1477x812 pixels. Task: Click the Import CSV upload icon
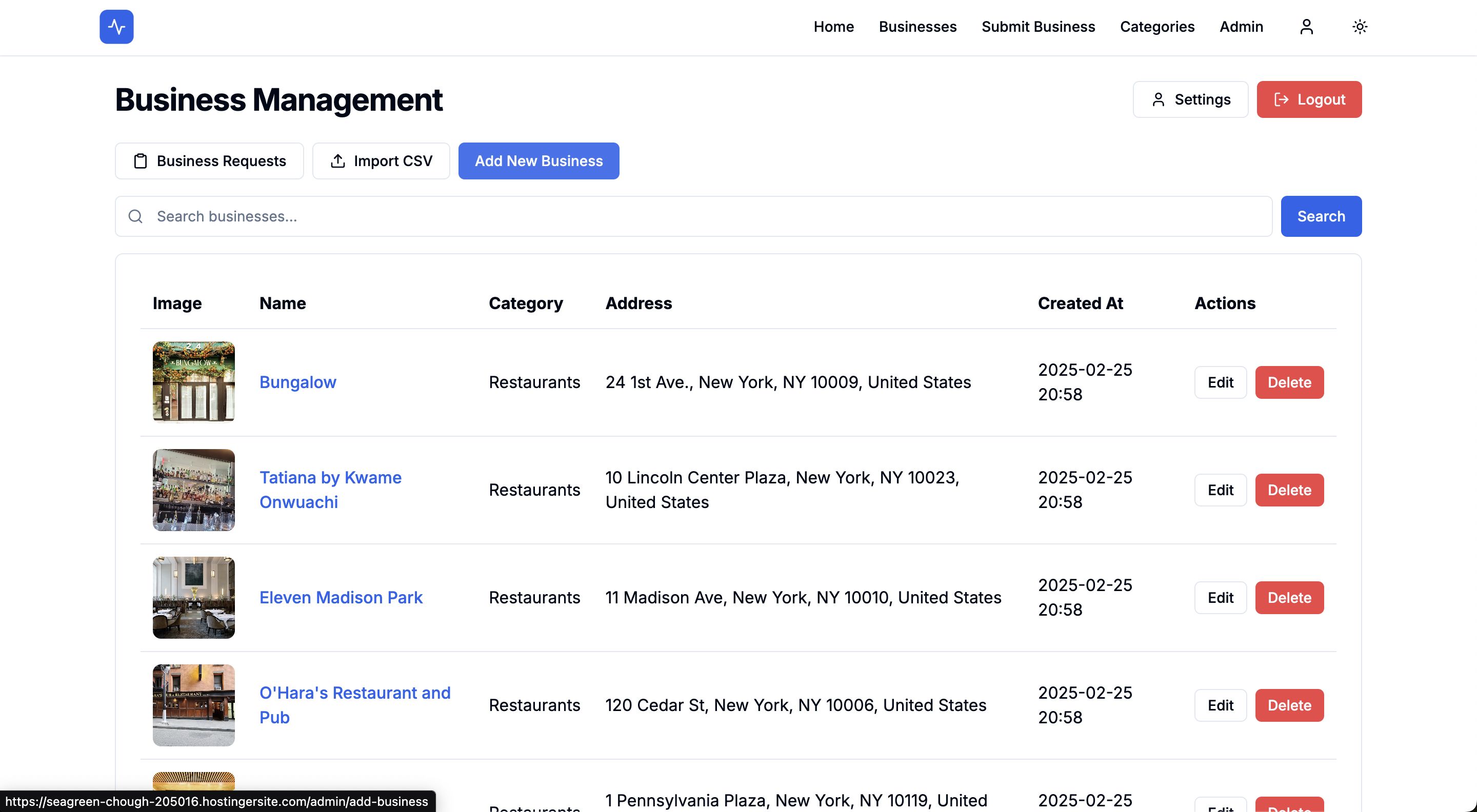pos(338,161)
